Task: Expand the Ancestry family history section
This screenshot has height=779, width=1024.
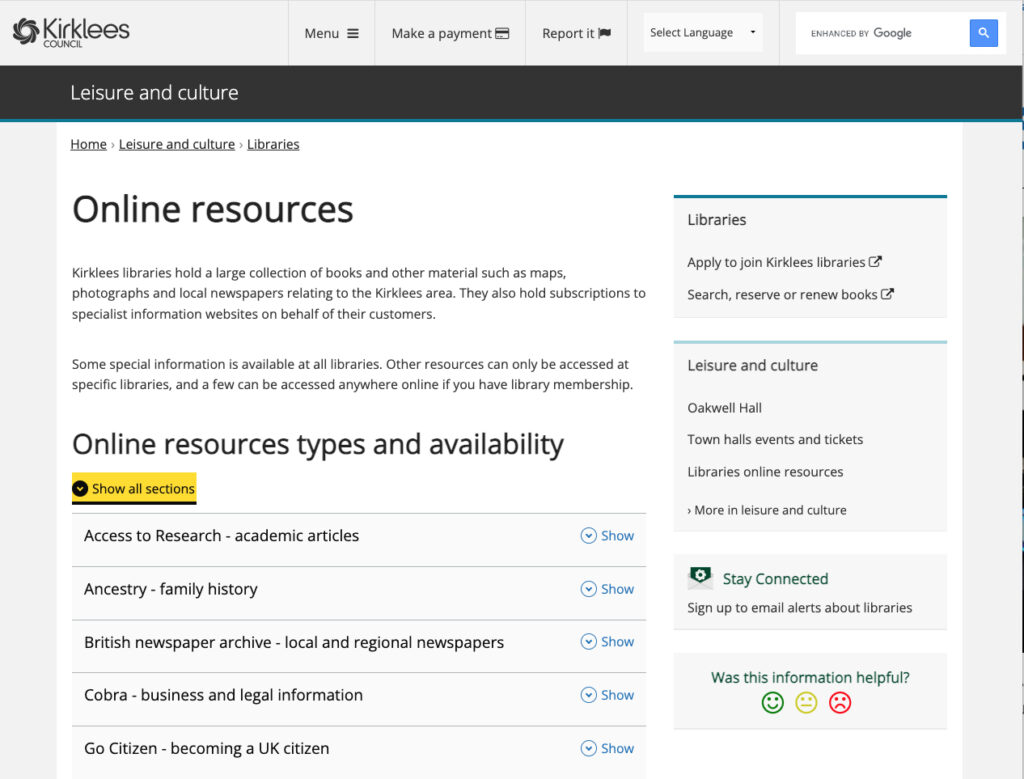Action: coord(607,589)
